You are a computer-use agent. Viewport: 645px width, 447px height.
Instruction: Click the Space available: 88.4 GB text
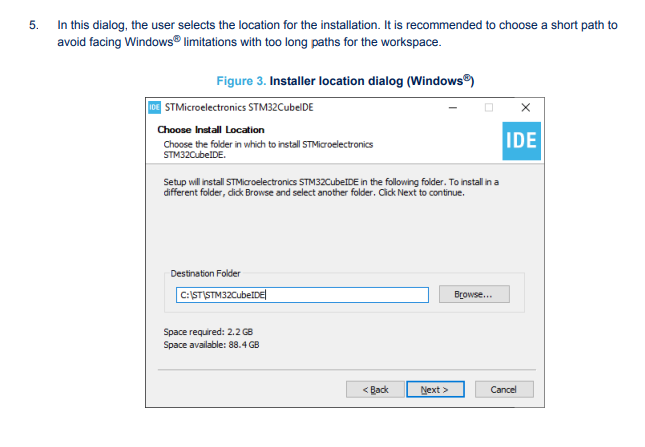tap(211, 344)
